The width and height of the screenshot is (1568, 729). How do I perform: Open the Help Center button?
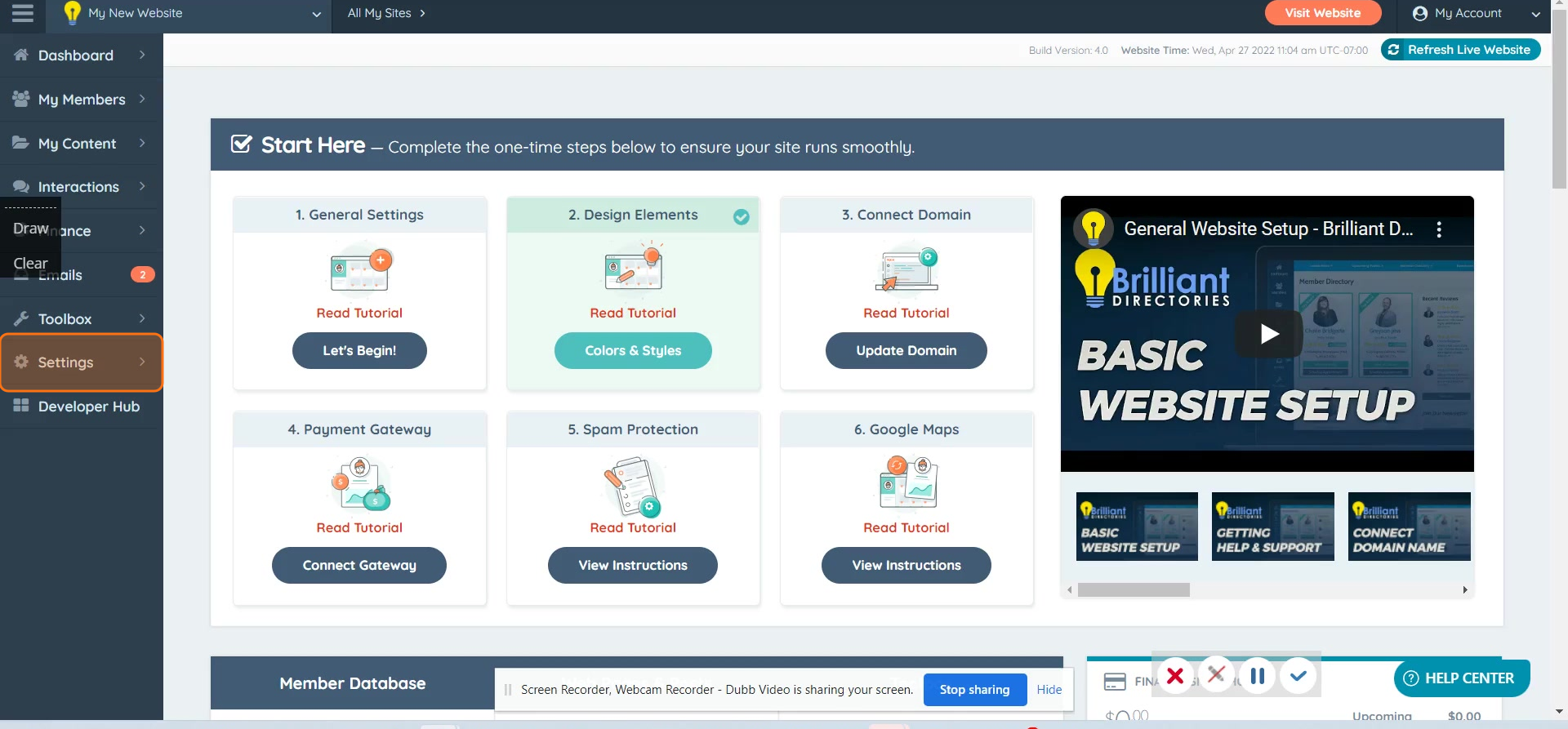1461,678
